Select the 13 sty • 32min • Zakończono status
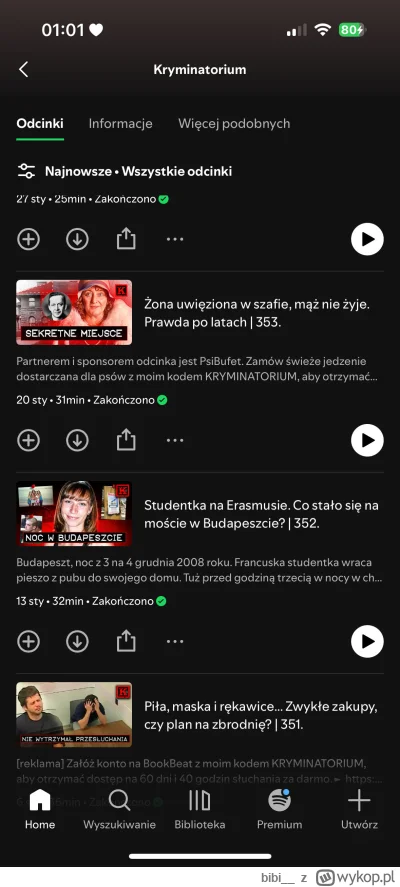The image size is (400, 887). [x=91, y=601]
